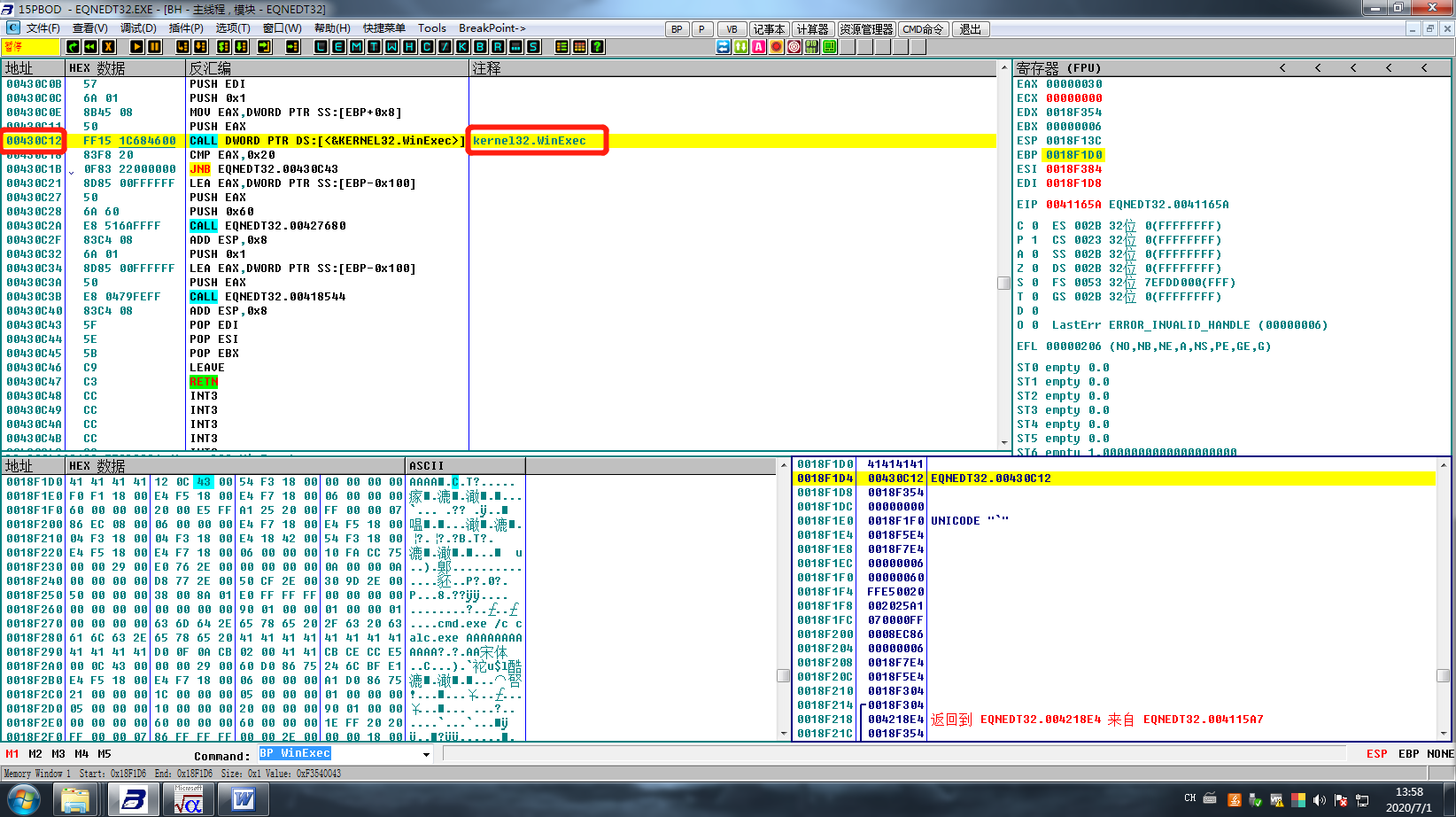Click the blue swap arrows plugin icon
This screenshot has width=1456, height=817.
pyautogui.click(x=724, y=47)
